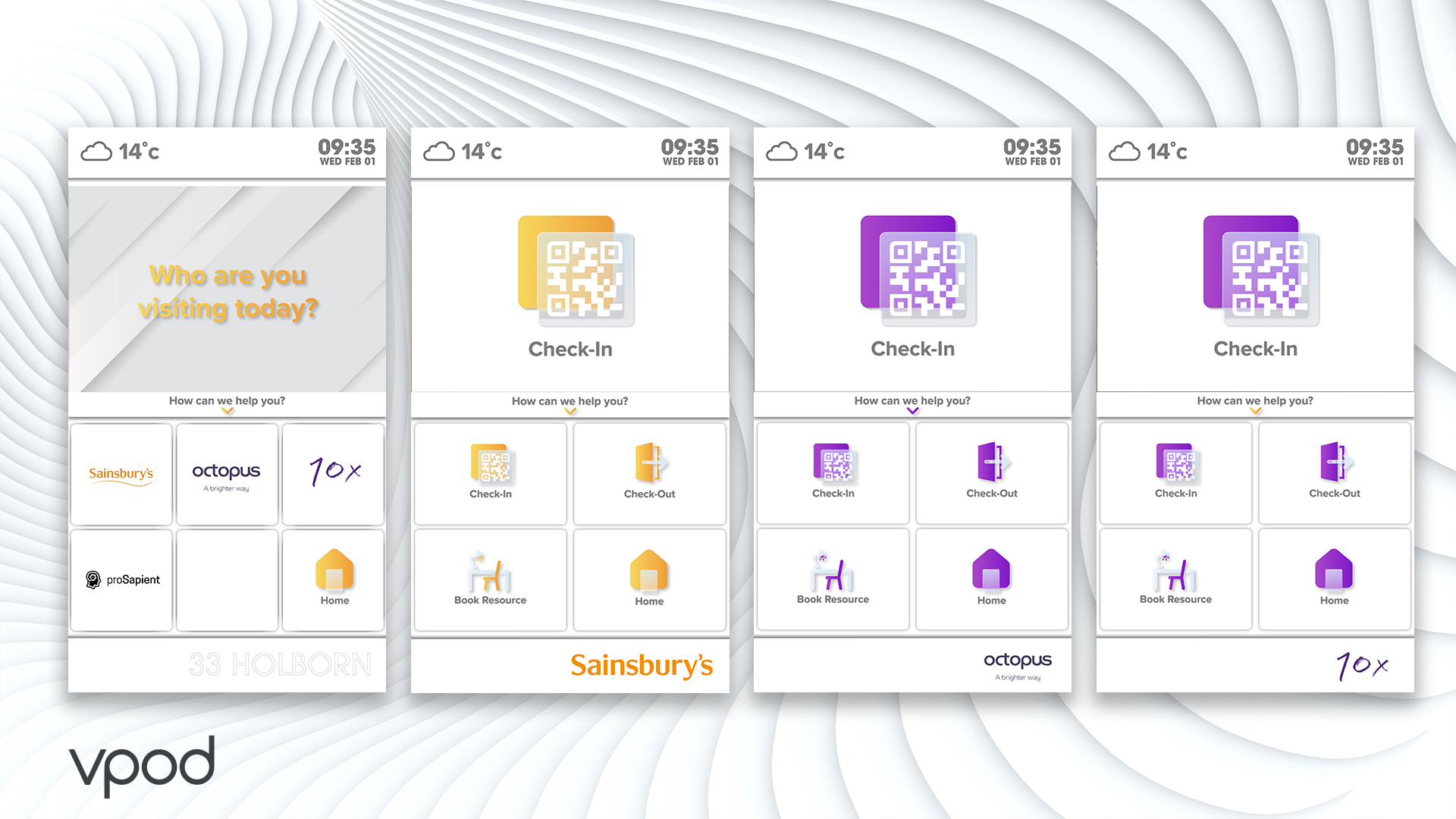Tap large orange Check-In QR in Sainsbury's kiosk
1456x819 pixels.
(x=576, y=271)
